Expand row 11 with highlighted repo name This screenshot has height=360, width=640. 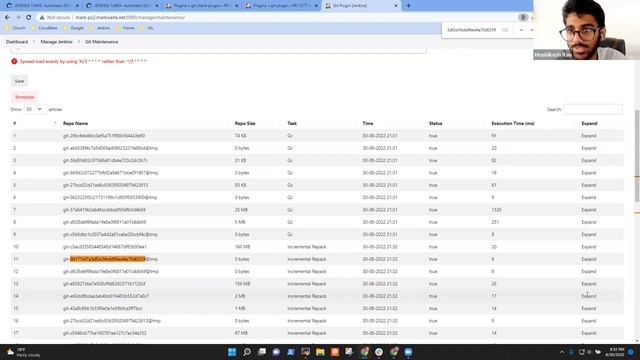pos(589,259)
